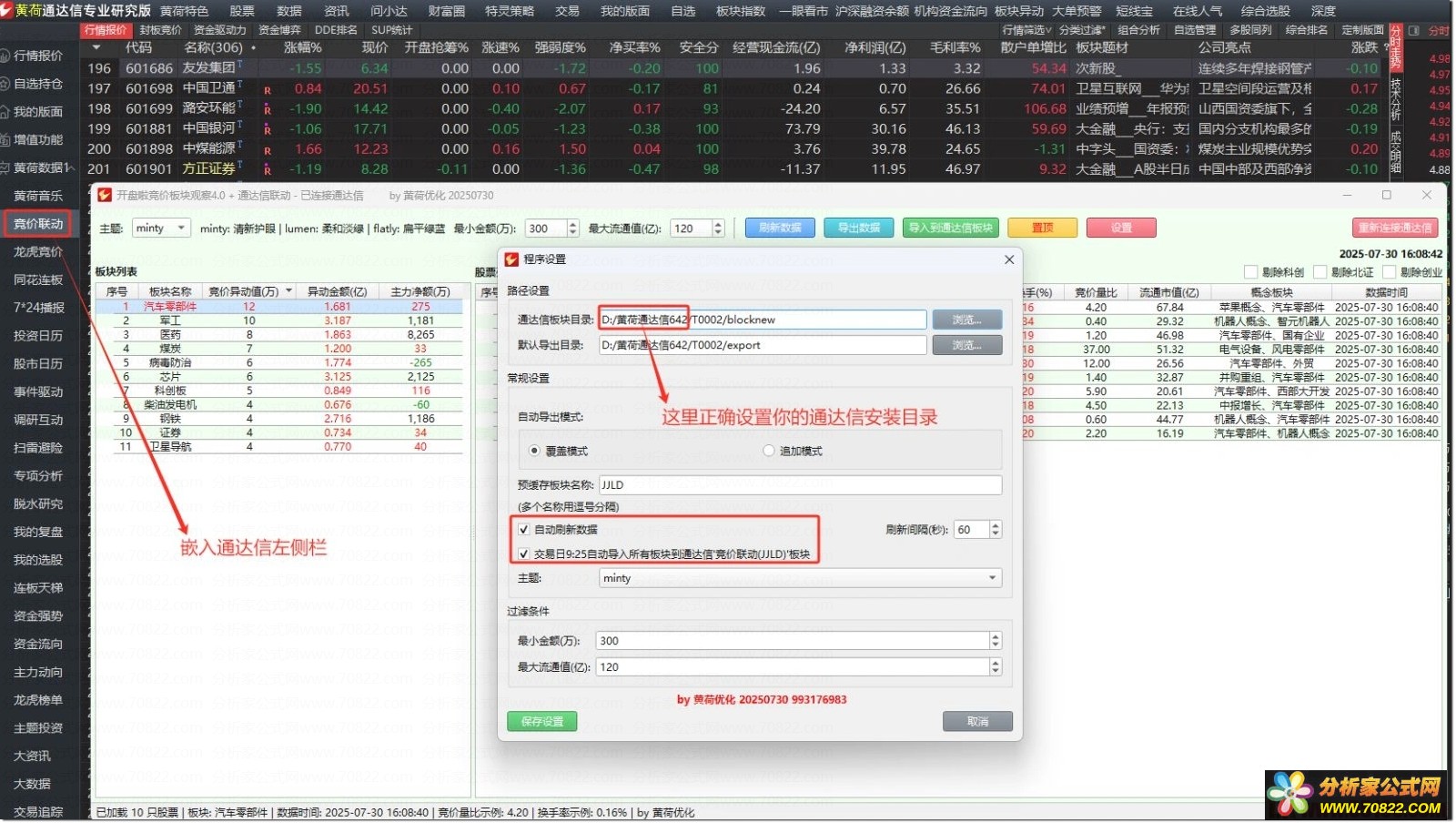1456x823 pixels.
Task: Click the 自选持仓 star icon in sidebar
Action: (6, 84)
